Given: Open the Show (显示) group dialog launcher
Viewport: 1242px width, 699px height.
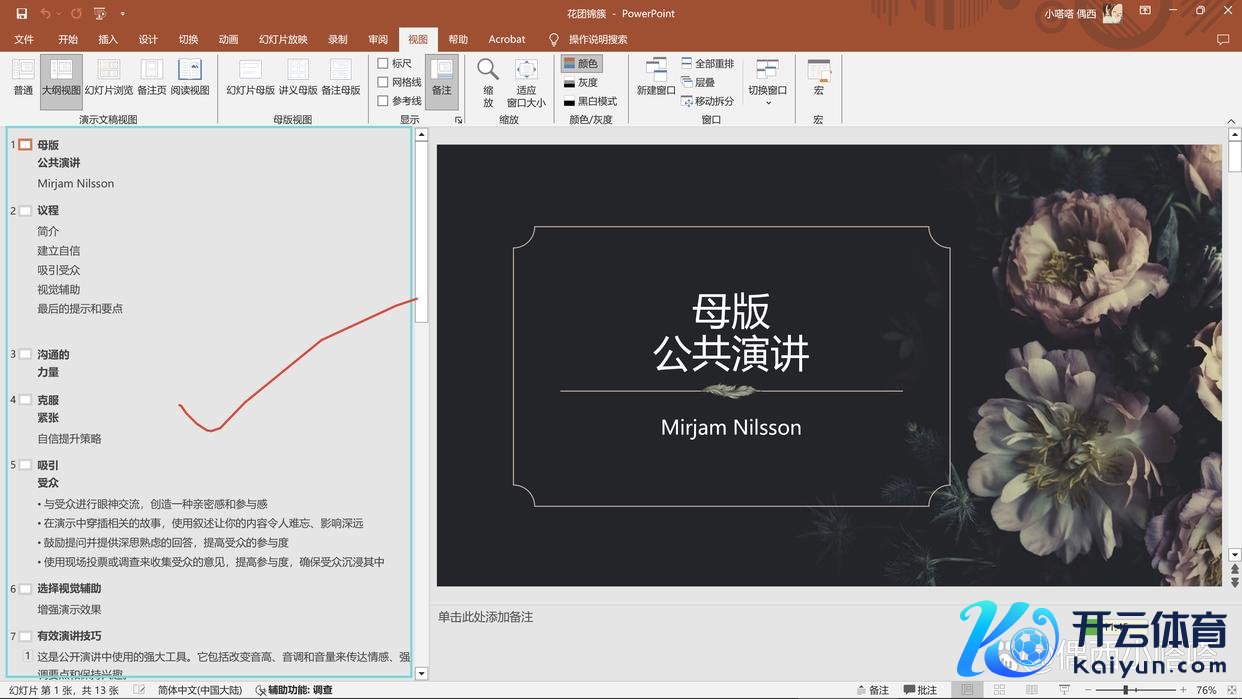Looking at the screenshot, I should (458, 120).
